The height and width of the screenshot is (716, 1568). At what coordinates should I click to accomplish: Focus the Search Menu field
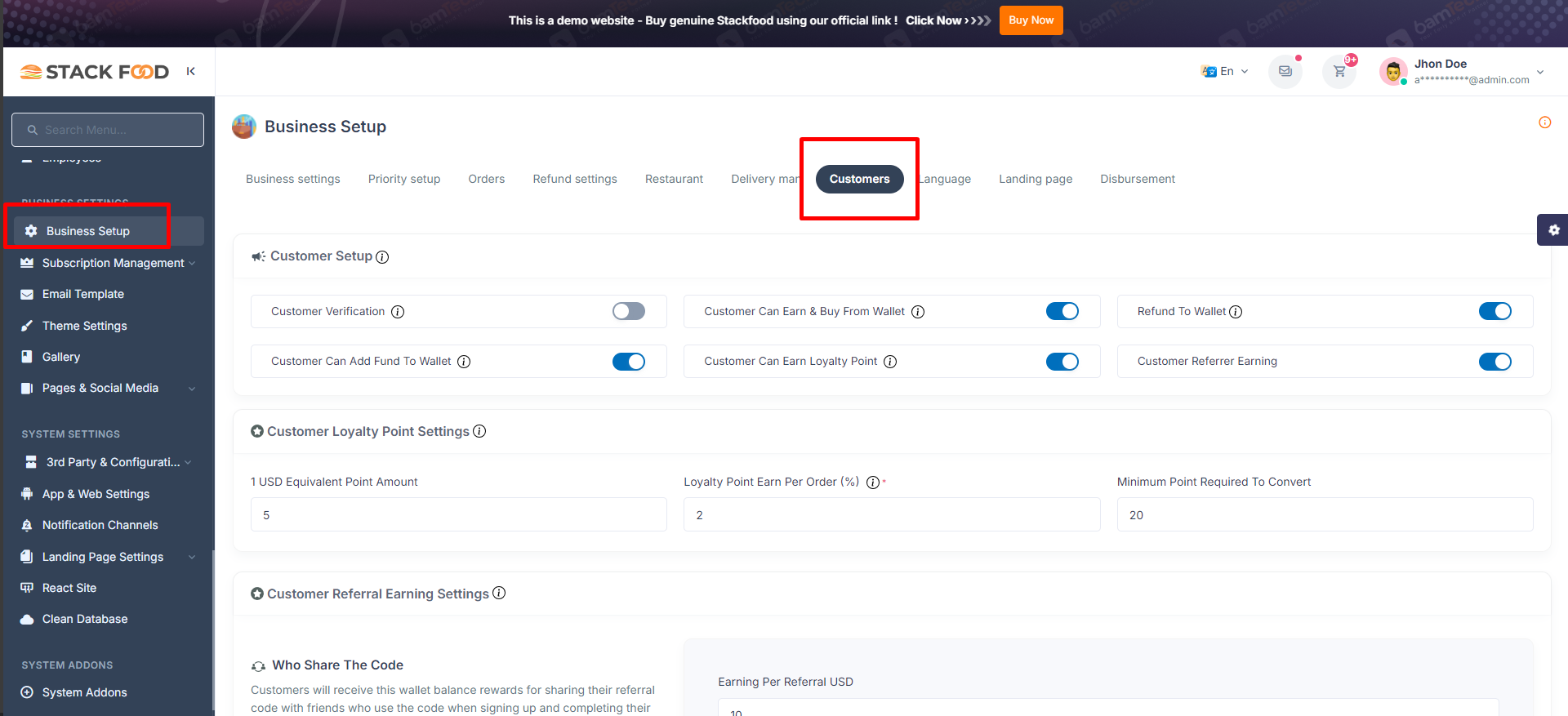click(108, 130)
